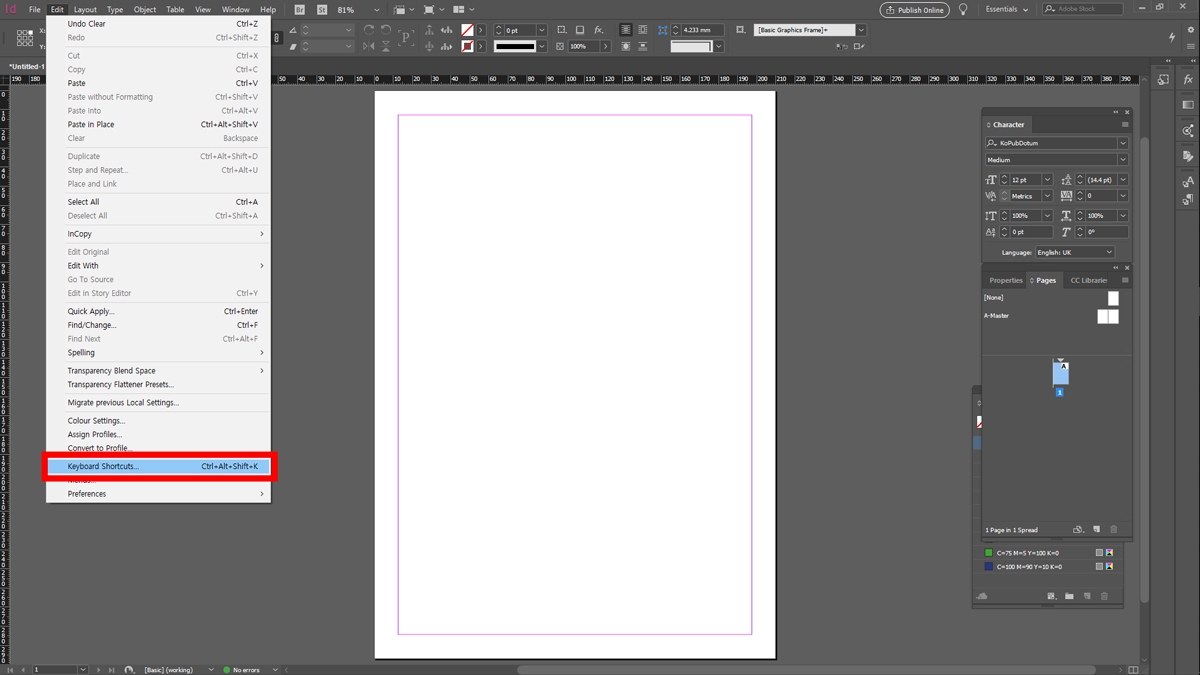Switch to the Properties tab
The image size is (1200, 675).
tap(1006, 280)
